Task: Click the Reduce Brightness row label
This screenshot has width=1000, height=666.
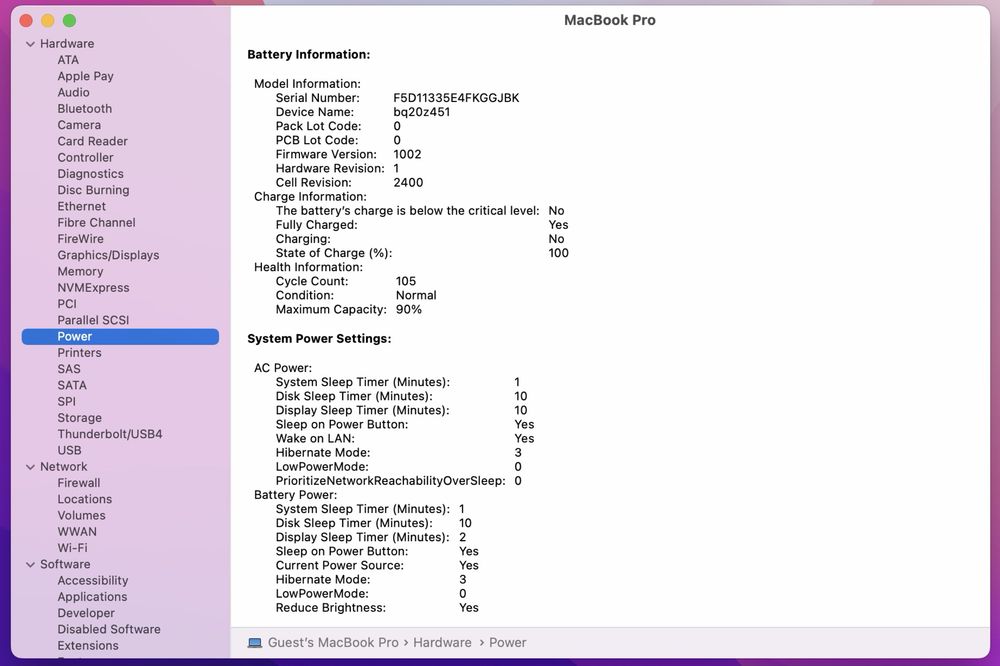Action: 330,607
